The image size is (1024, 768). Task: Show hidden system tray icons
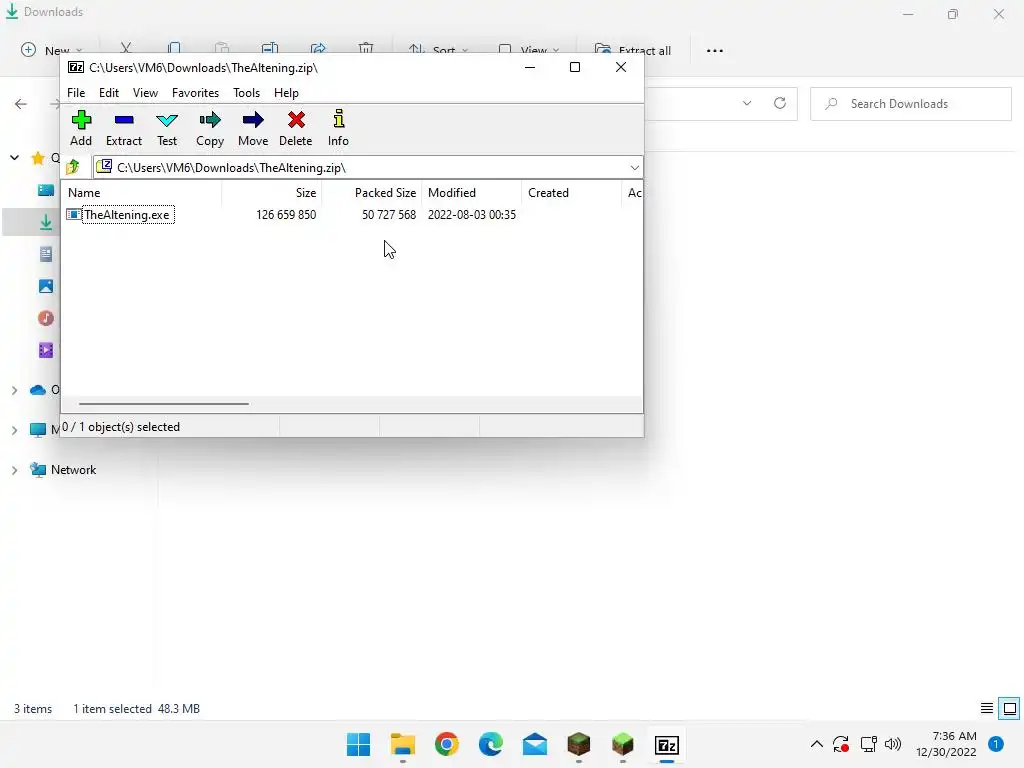[x=816, y=744]
